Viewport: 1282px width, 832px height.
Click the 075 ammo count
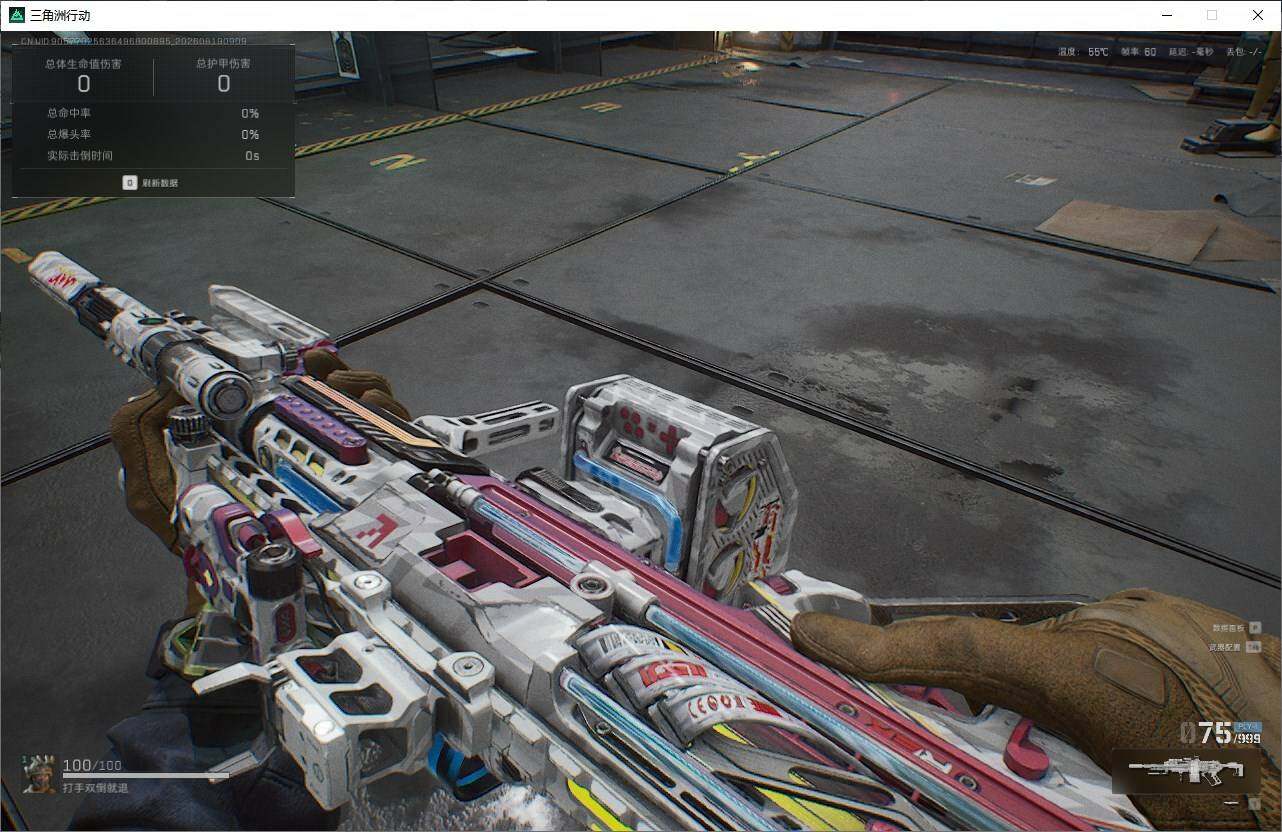(x=1206, y=733)
